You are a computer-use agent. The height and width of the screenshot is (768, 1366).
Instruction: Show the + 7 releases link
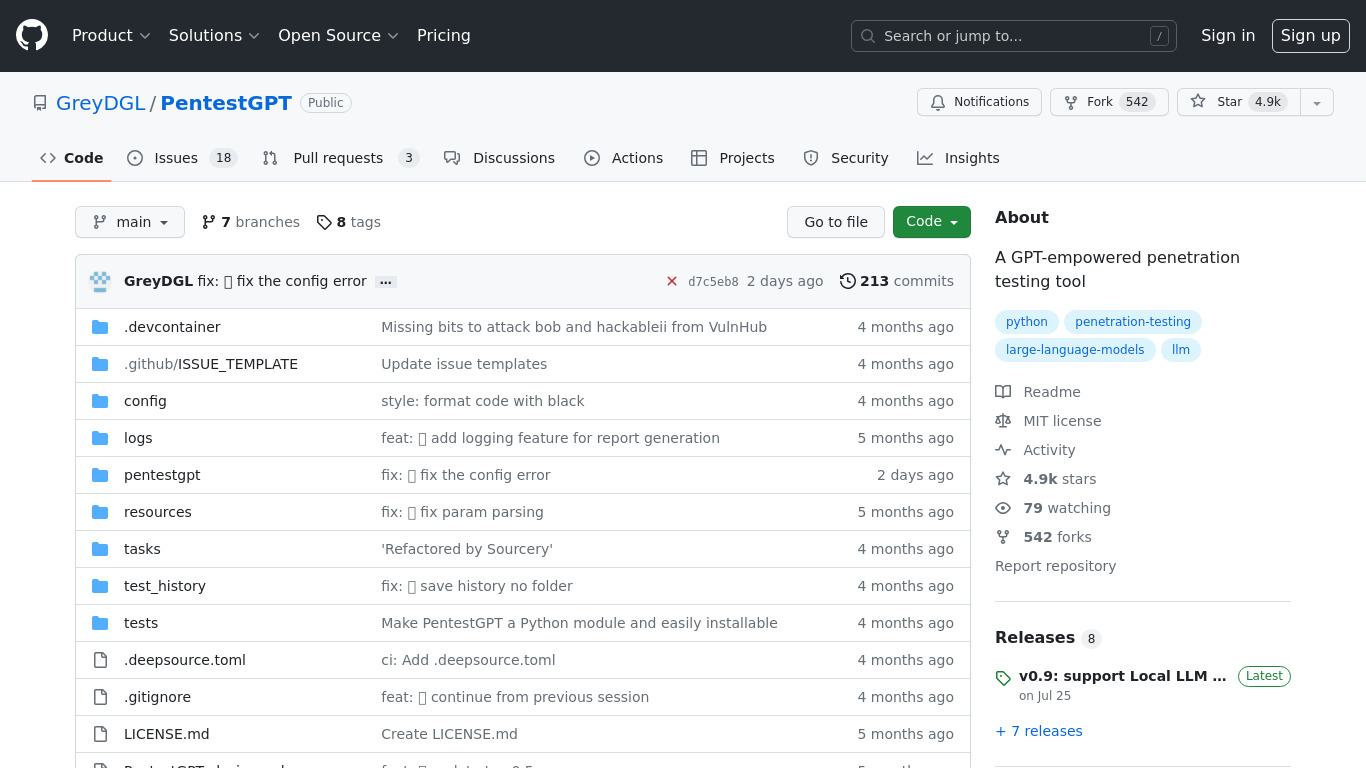point(1039,731)
